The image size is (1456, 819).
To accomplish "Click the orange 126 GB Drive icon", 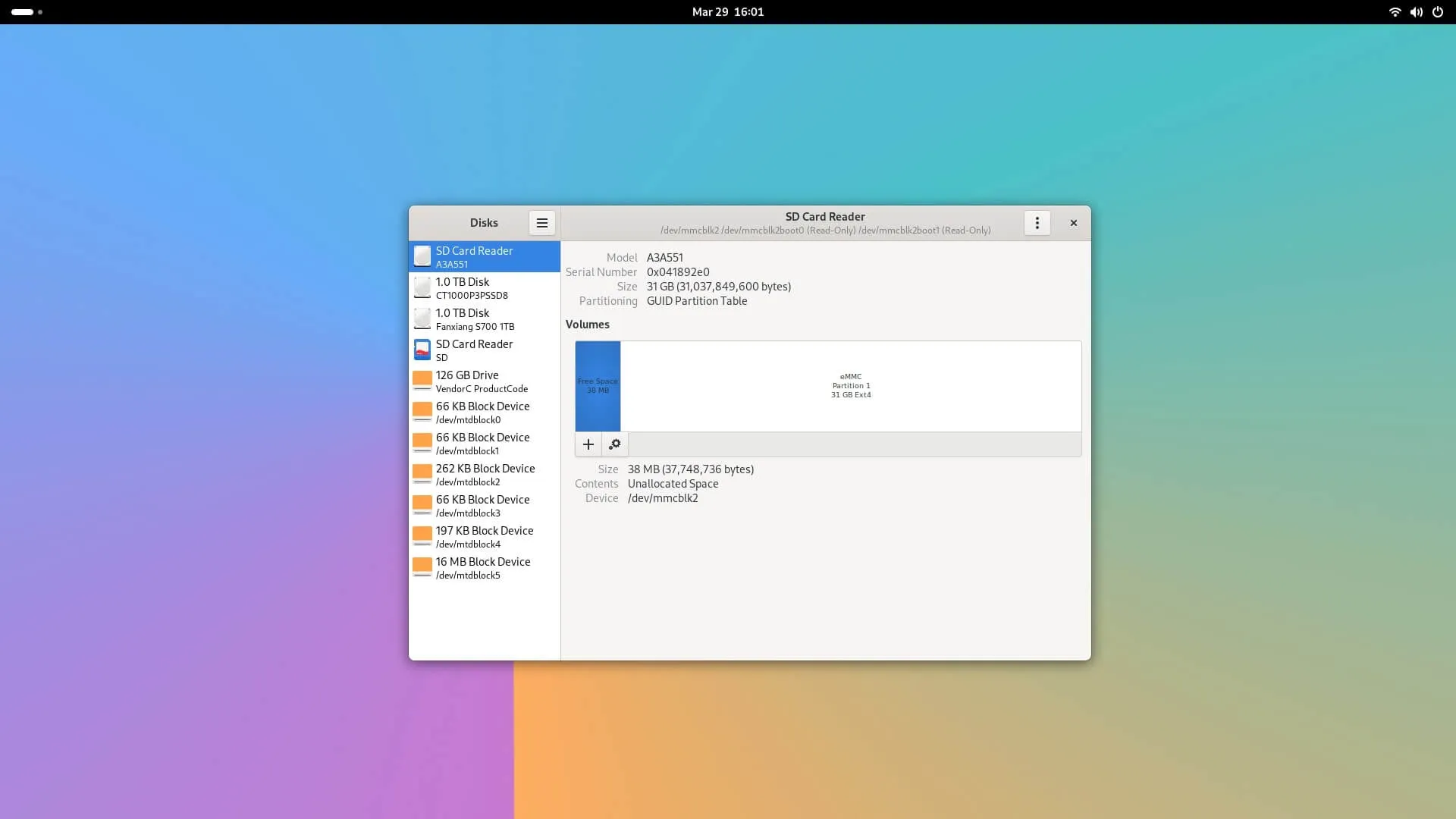I will point(422,381).
